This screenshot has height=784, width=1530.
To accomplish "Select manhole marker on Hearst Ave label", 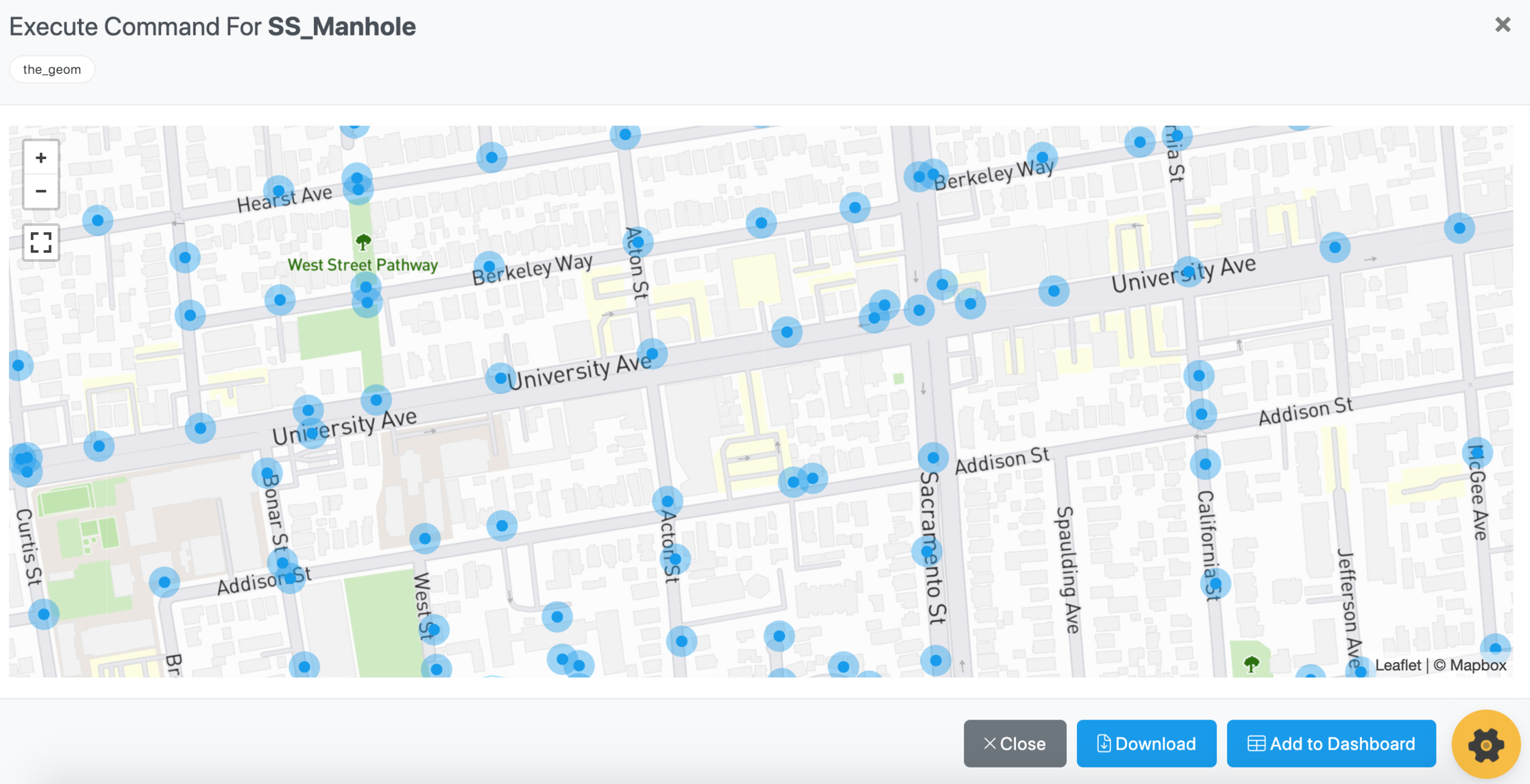I will point(279,191).
